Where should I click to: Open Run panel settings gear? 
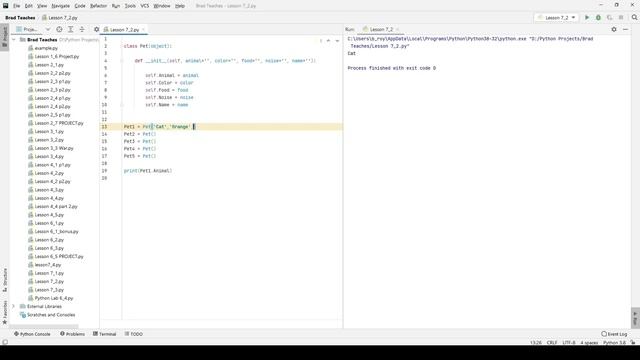pos(614,29)
